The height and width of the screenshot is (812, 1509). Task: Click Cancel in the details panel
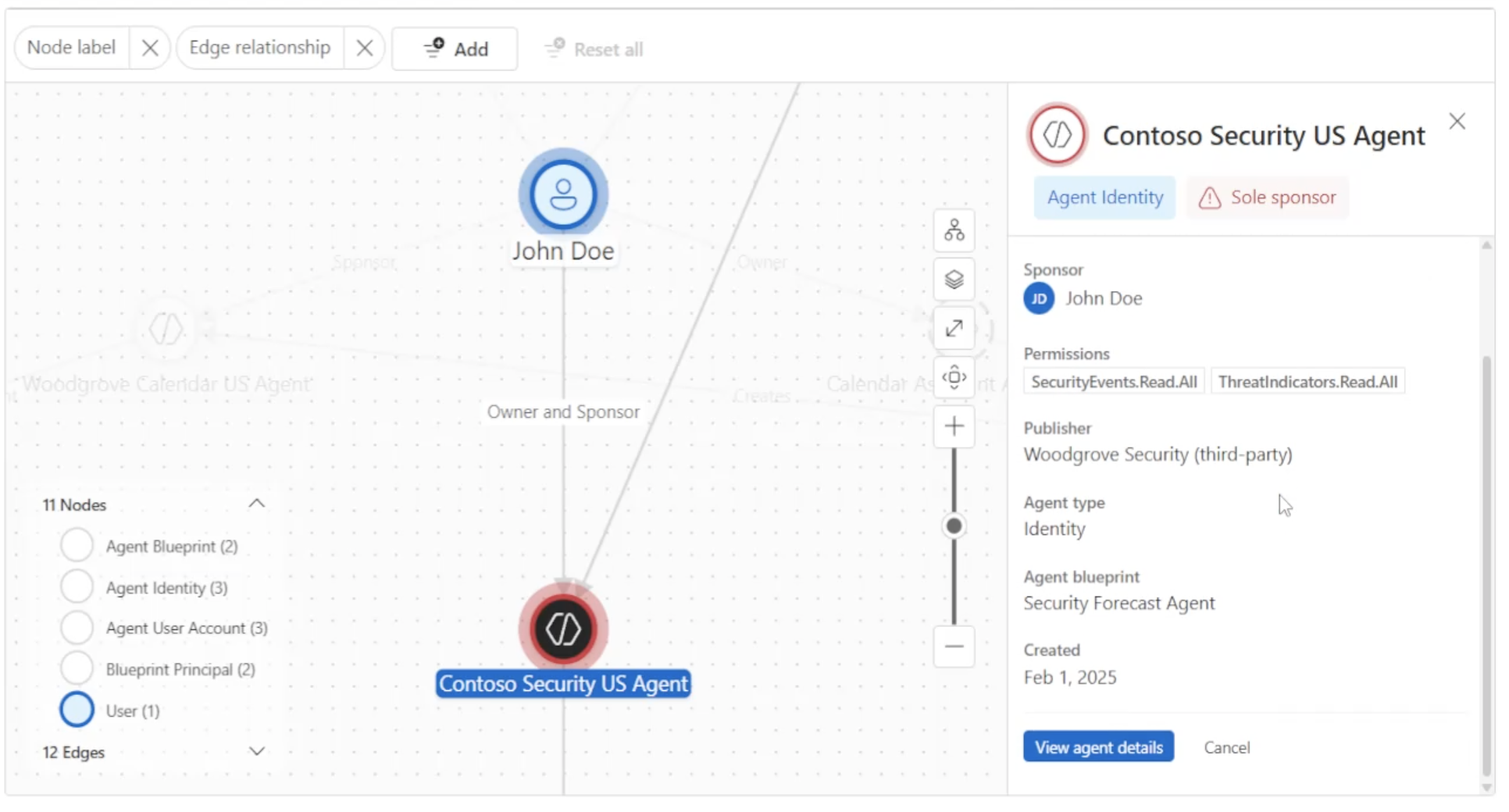tap(1226, 748)
